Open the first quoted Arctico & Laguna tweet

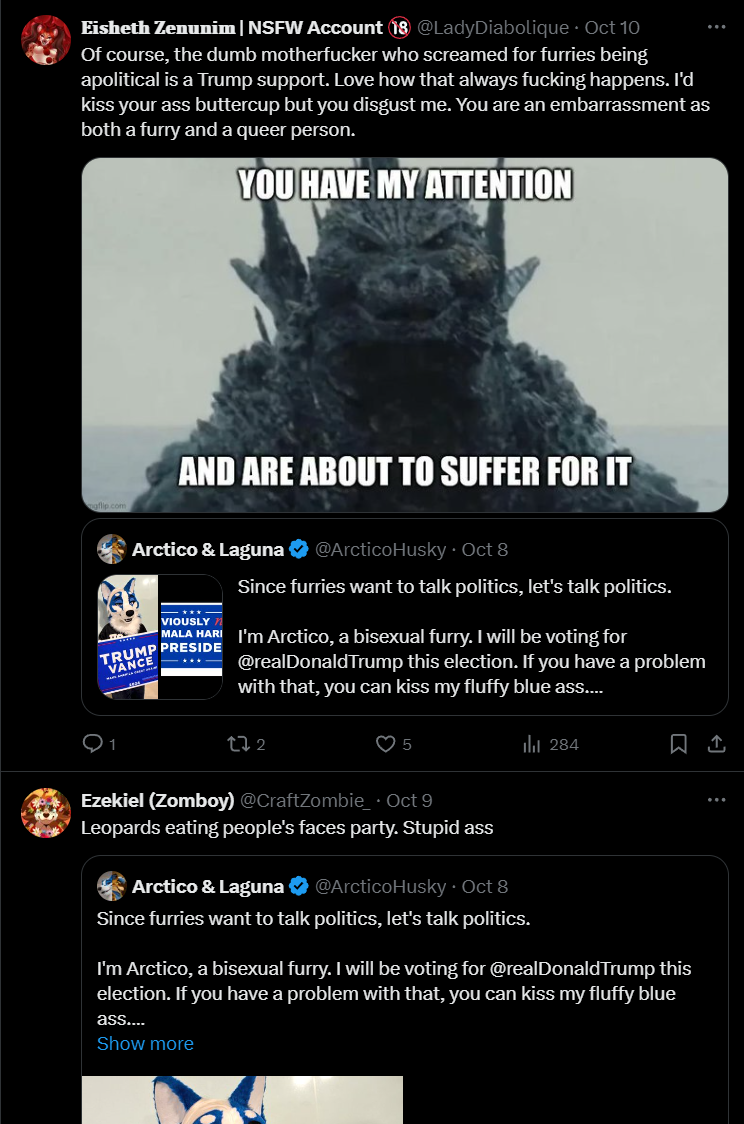(x=405, y=617)
